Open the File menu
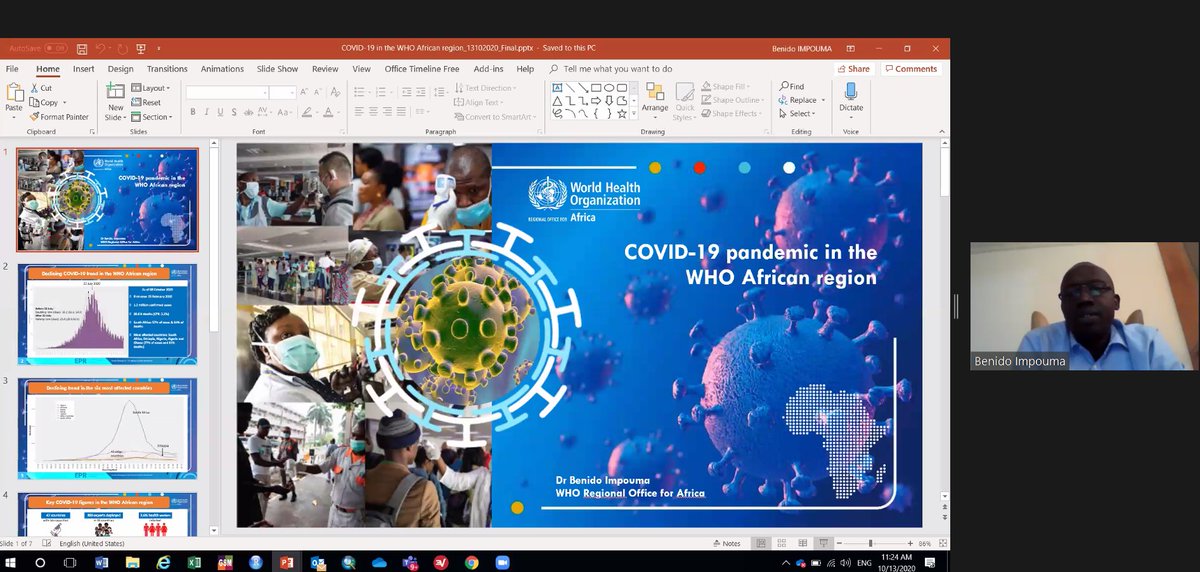 click(12, 69)
